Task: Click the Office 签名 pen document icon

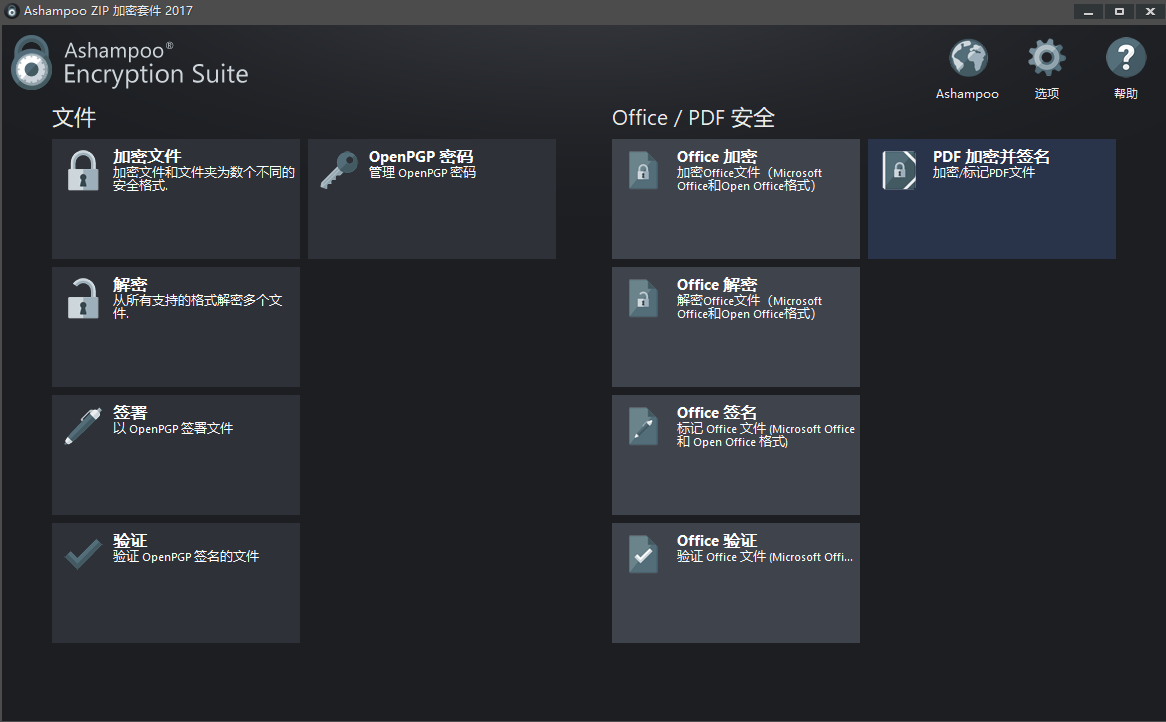Action: 643,426
